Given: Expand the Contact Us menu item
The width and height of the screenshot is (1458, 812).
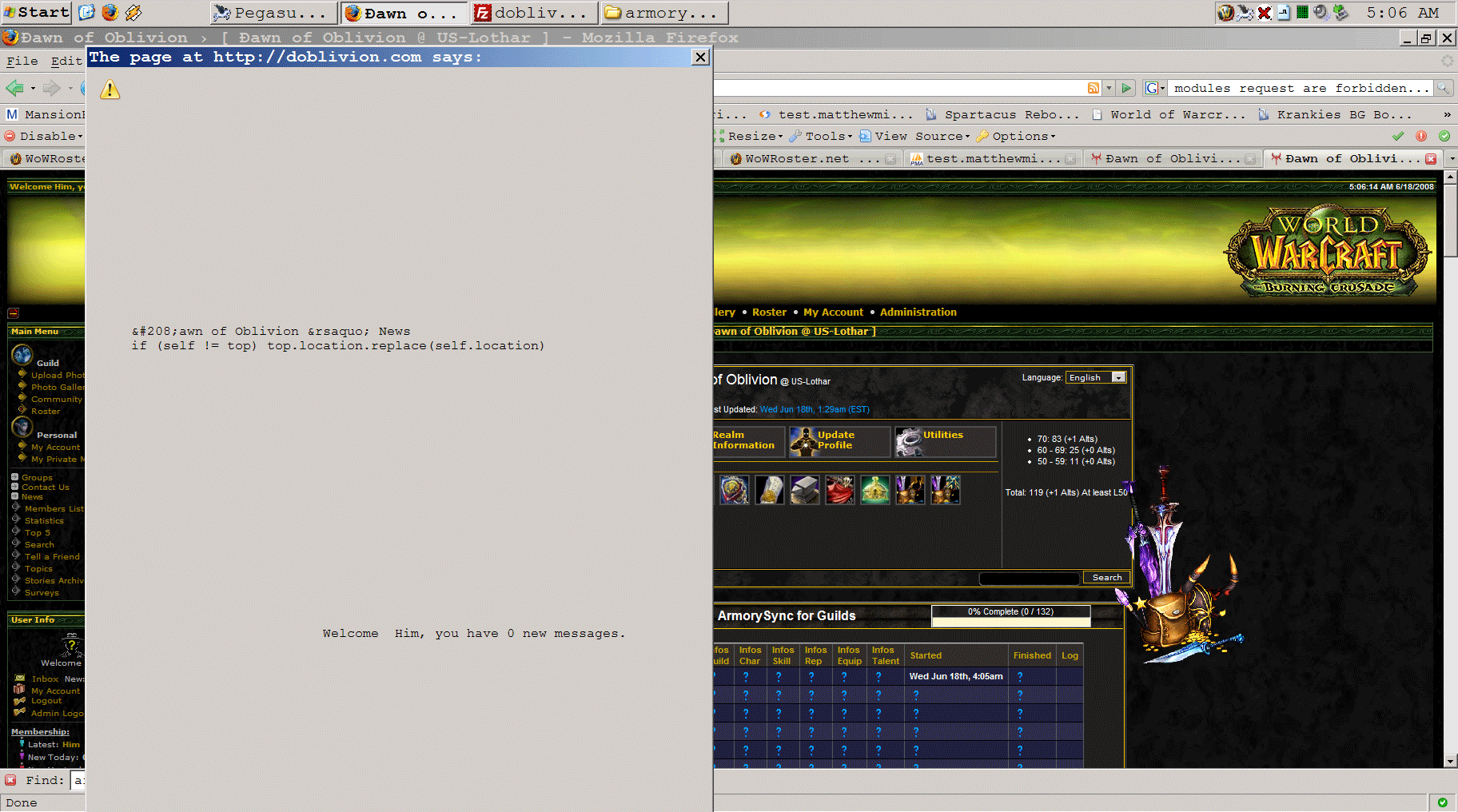Looking at the screenshot, I should pyautogui.click(x=15, y=487).
